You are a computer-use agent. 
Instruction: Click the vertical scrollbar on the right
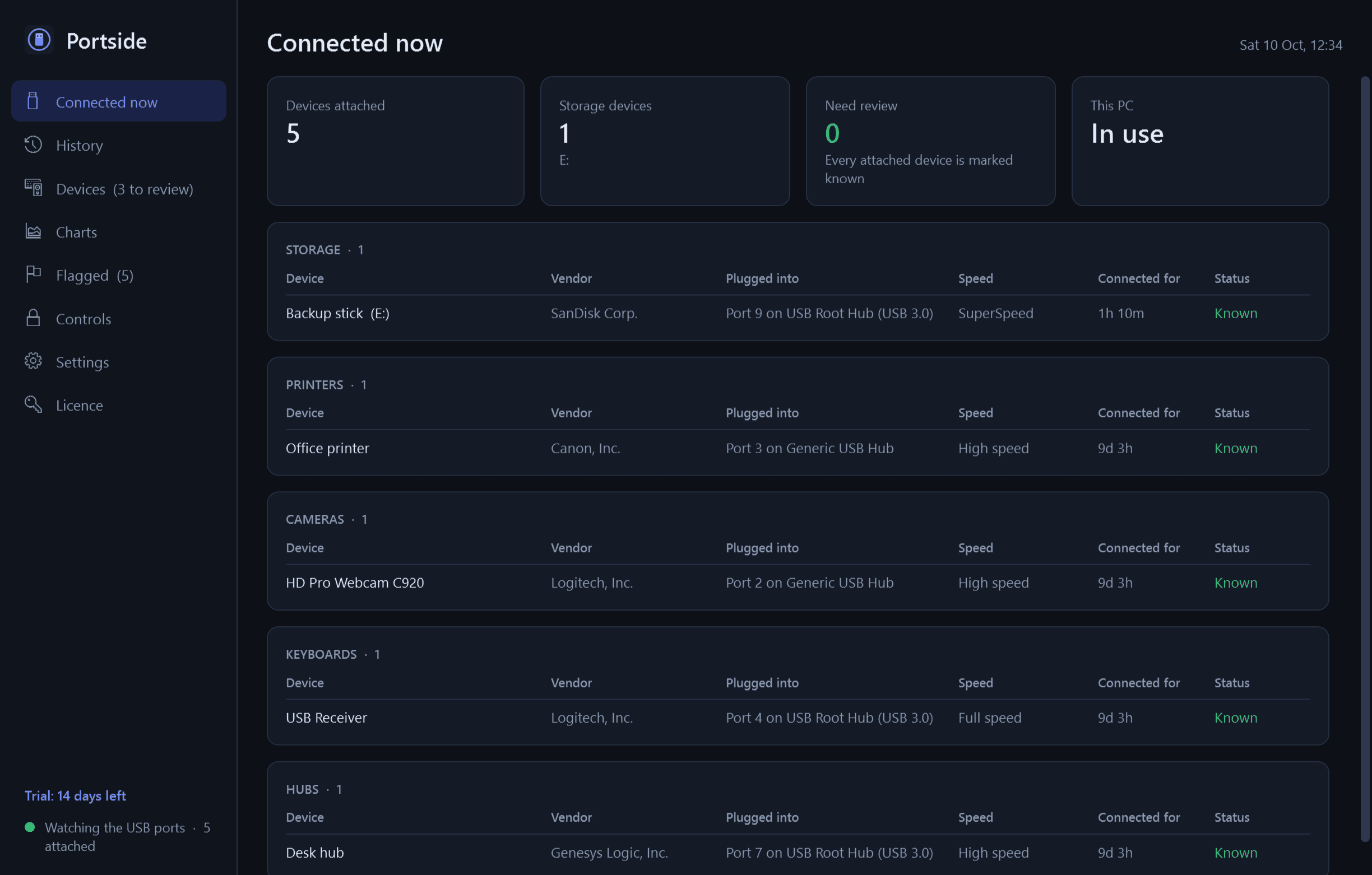1365,459
